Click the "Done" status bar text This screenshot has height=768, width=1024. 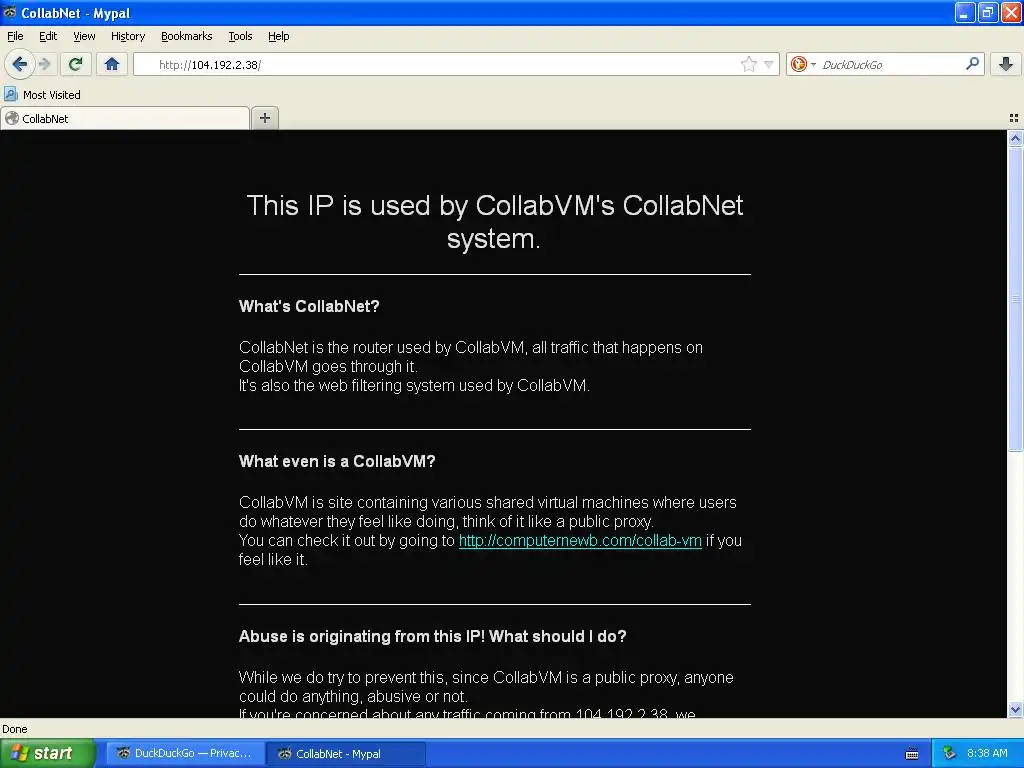[x=14, y=729]
